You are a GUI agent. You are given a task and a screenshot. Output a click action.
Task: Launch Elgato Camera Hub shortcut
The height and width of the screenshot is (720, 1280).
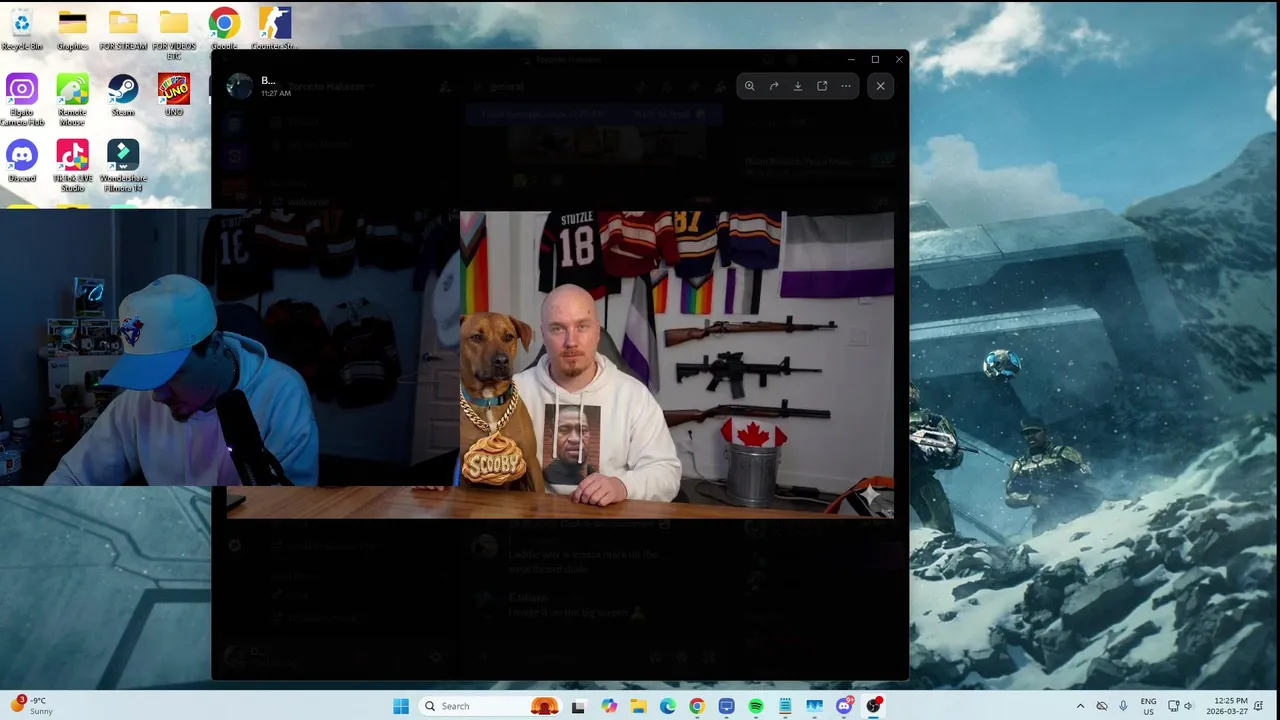(x=22, y=99)
